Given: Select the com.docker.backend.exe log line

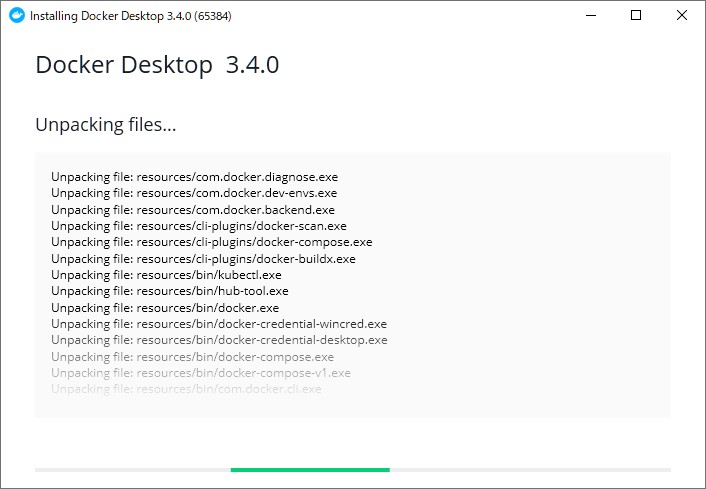Looking at the screenshot, I should [x=193, y=210].
